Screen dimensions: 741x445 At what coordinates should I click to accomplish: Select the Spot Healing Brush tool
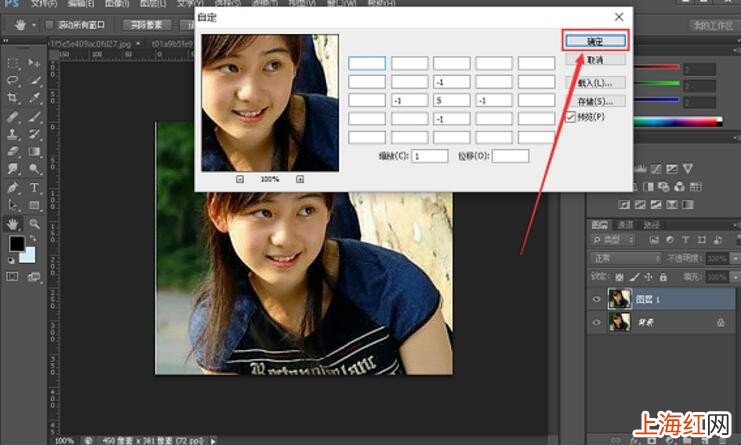pyautogui.click(x=13, y=116)
